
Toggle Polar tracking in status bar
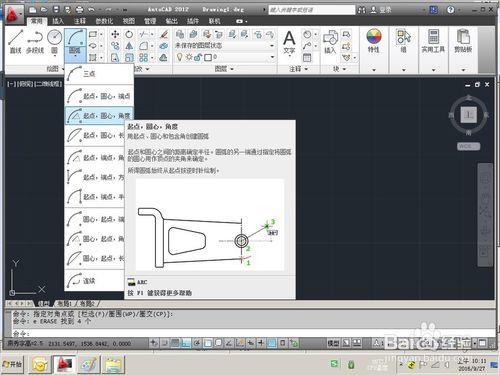coord(197,342)
